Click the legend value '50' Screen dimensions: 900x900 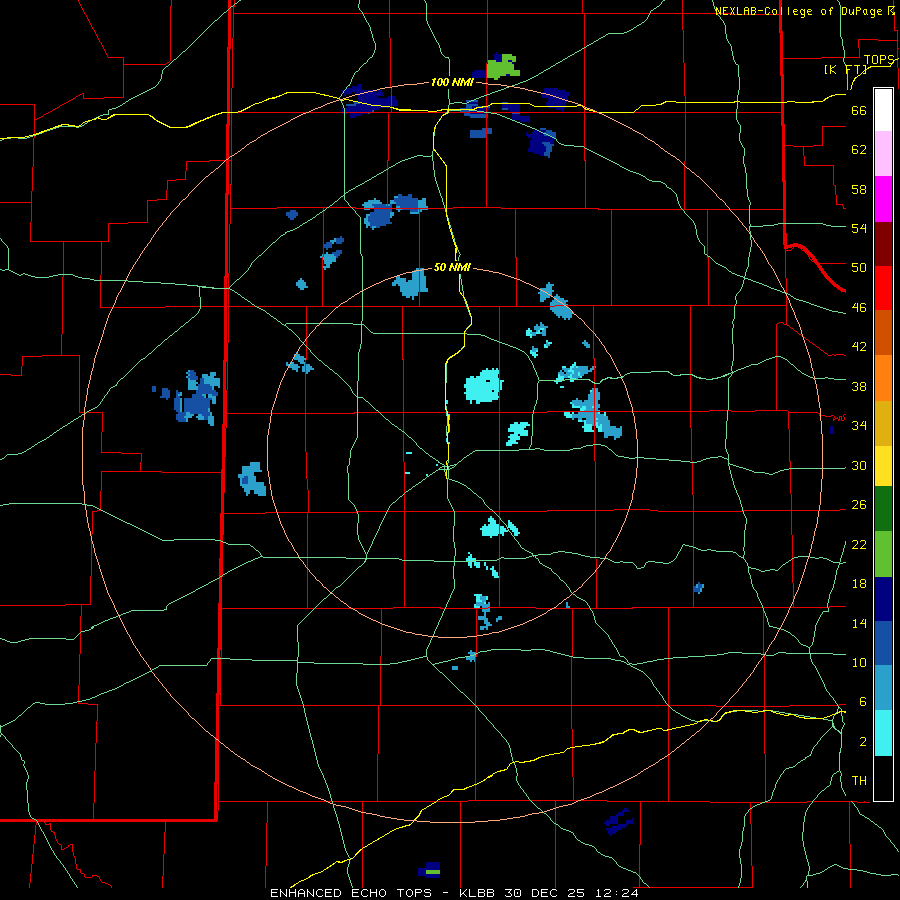(859, 268)
